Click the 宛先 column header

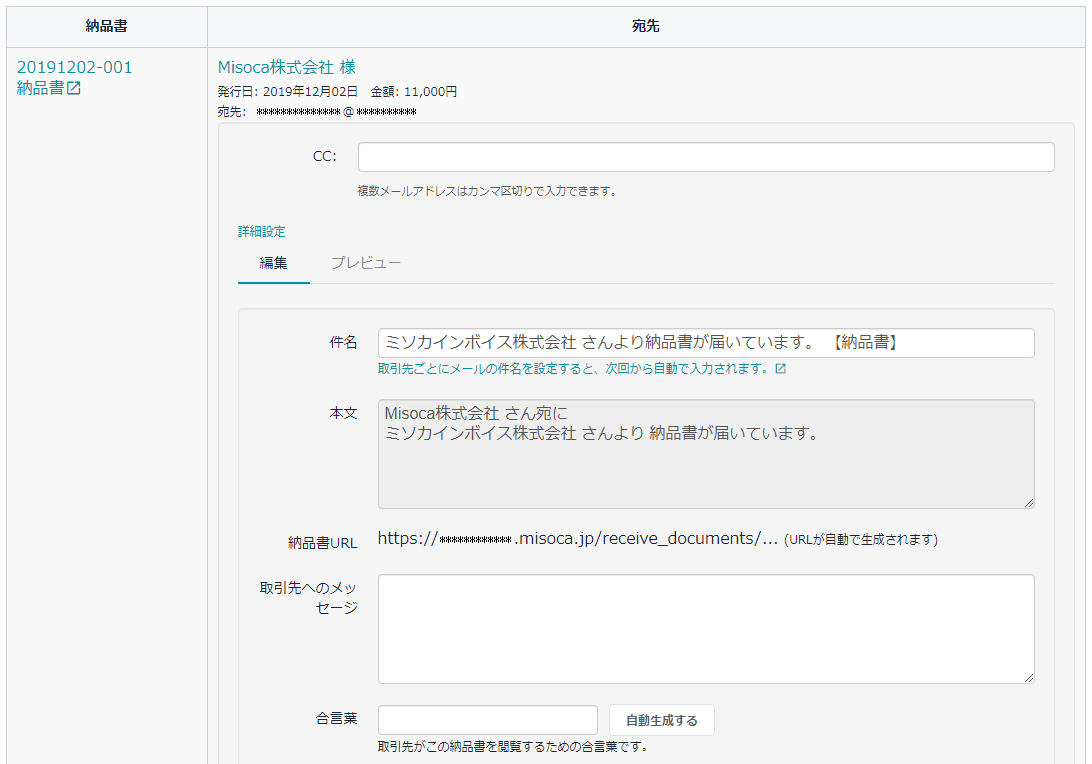point(646,26)
